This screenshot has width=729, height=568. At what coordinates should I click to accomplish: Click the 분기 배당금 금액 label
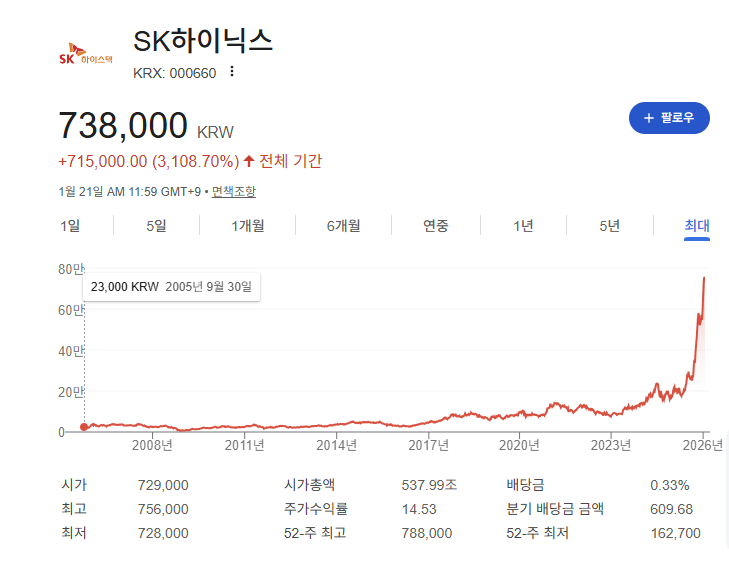click(555, 509)
